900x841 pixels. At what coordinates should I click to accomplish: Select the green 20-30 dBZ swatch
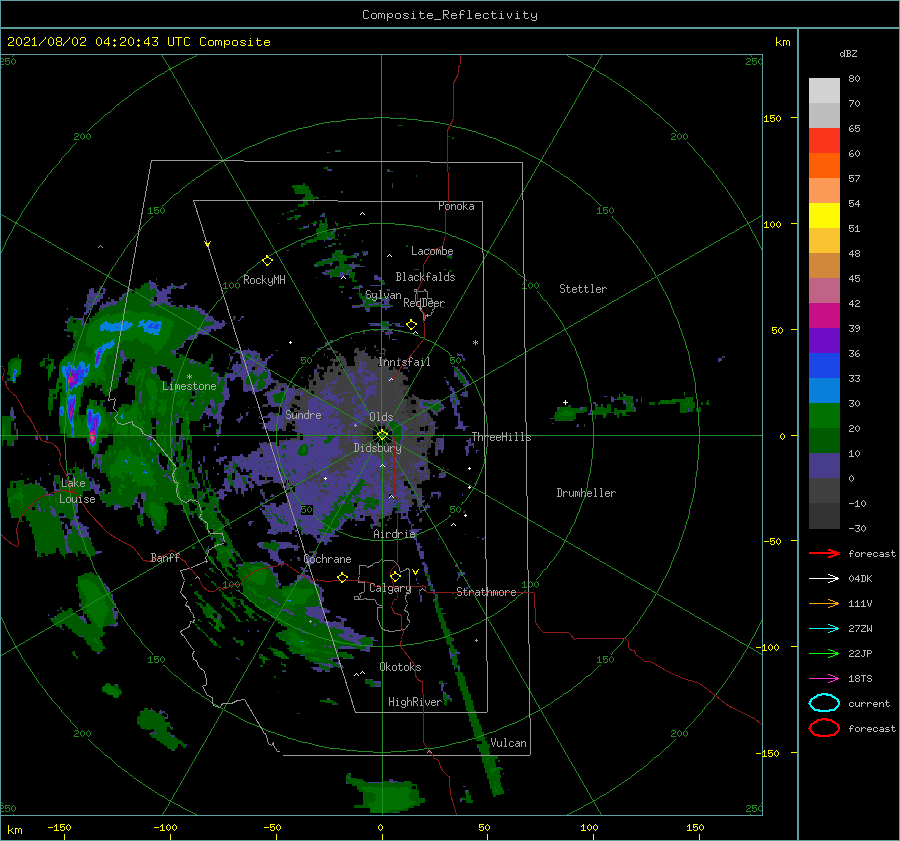pos(824,416)
